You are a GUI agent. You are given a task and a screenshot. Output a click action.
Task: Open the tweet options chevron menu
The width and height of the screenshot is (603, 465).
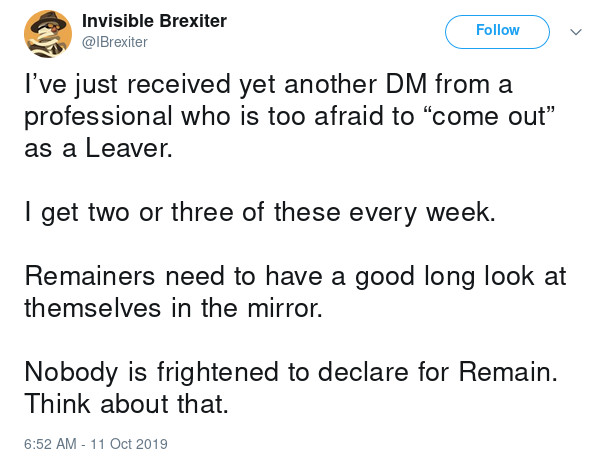576,32
